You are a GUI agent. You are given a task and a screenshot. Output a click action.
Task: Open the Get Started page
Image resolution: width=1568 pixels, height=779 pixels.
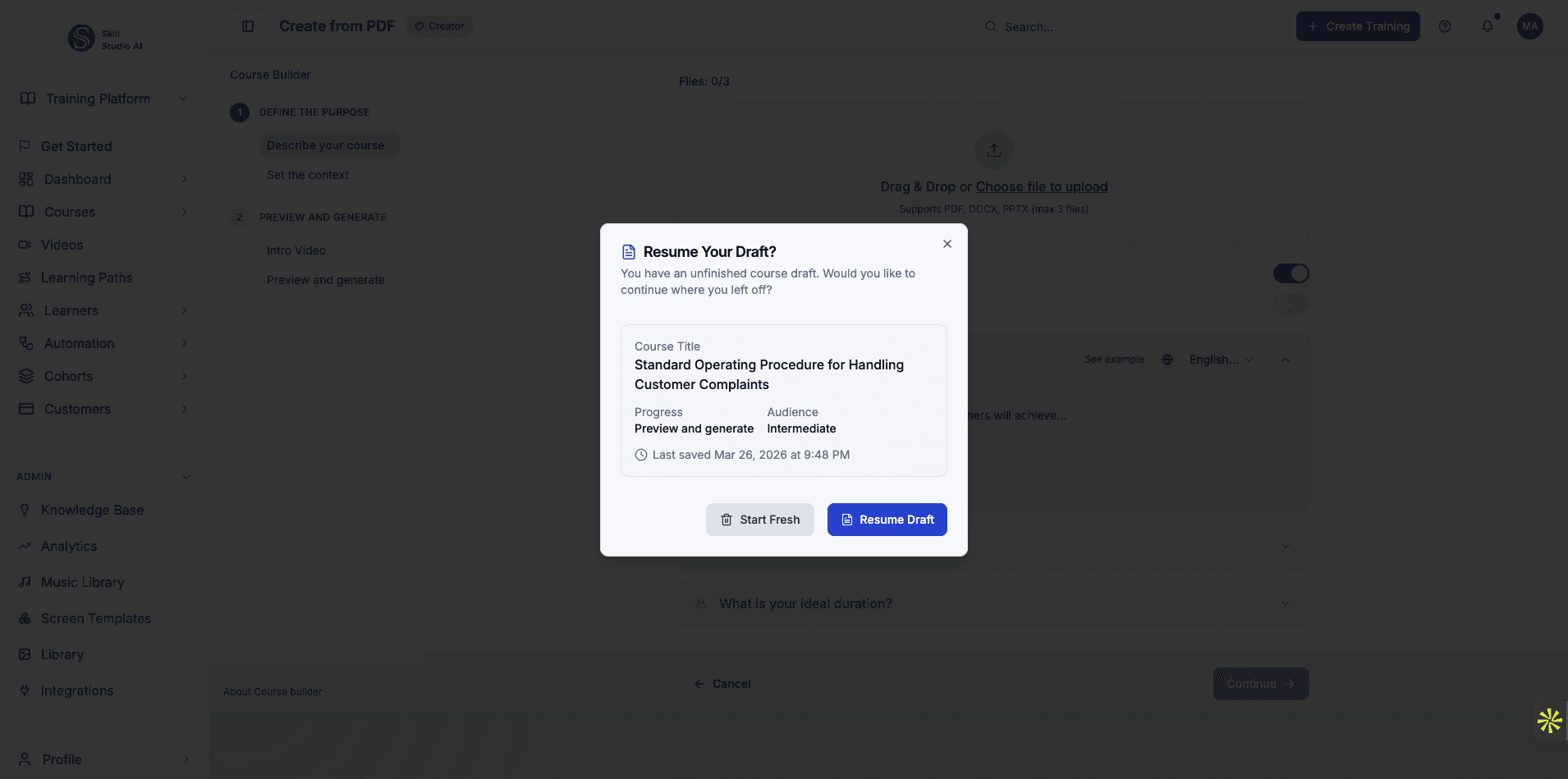tap(76, 146)
